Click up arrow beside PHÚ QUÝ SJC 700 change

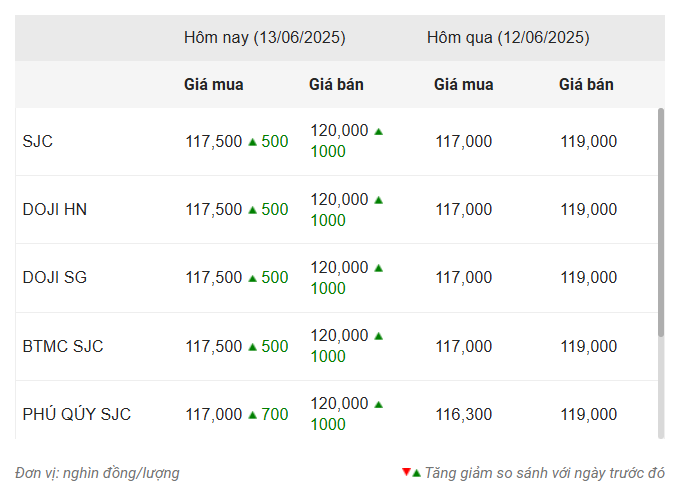pyautogui.click(x=252, y=415)
